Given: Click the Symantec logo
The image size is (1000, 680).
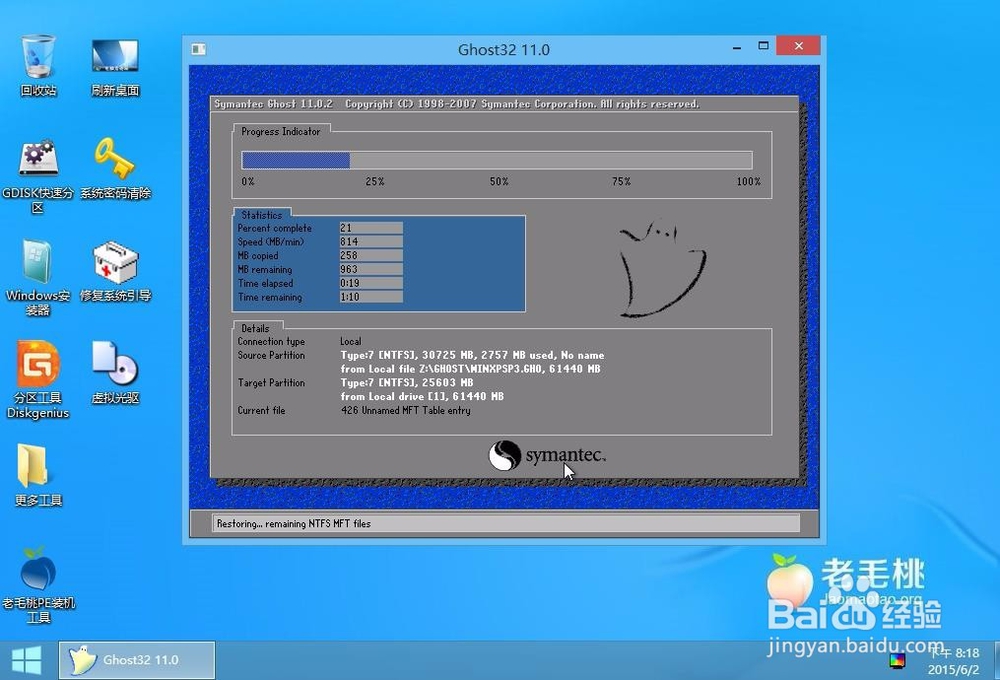Looking at the screenshot, I should point(547,455).
